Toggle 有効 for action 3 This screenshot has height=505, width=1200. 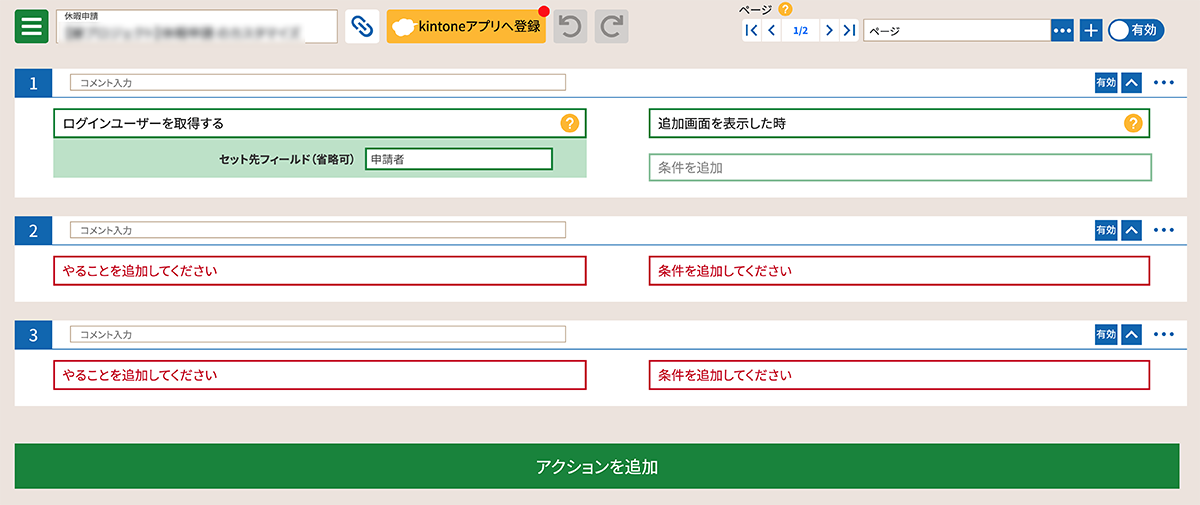(1105, 335)
